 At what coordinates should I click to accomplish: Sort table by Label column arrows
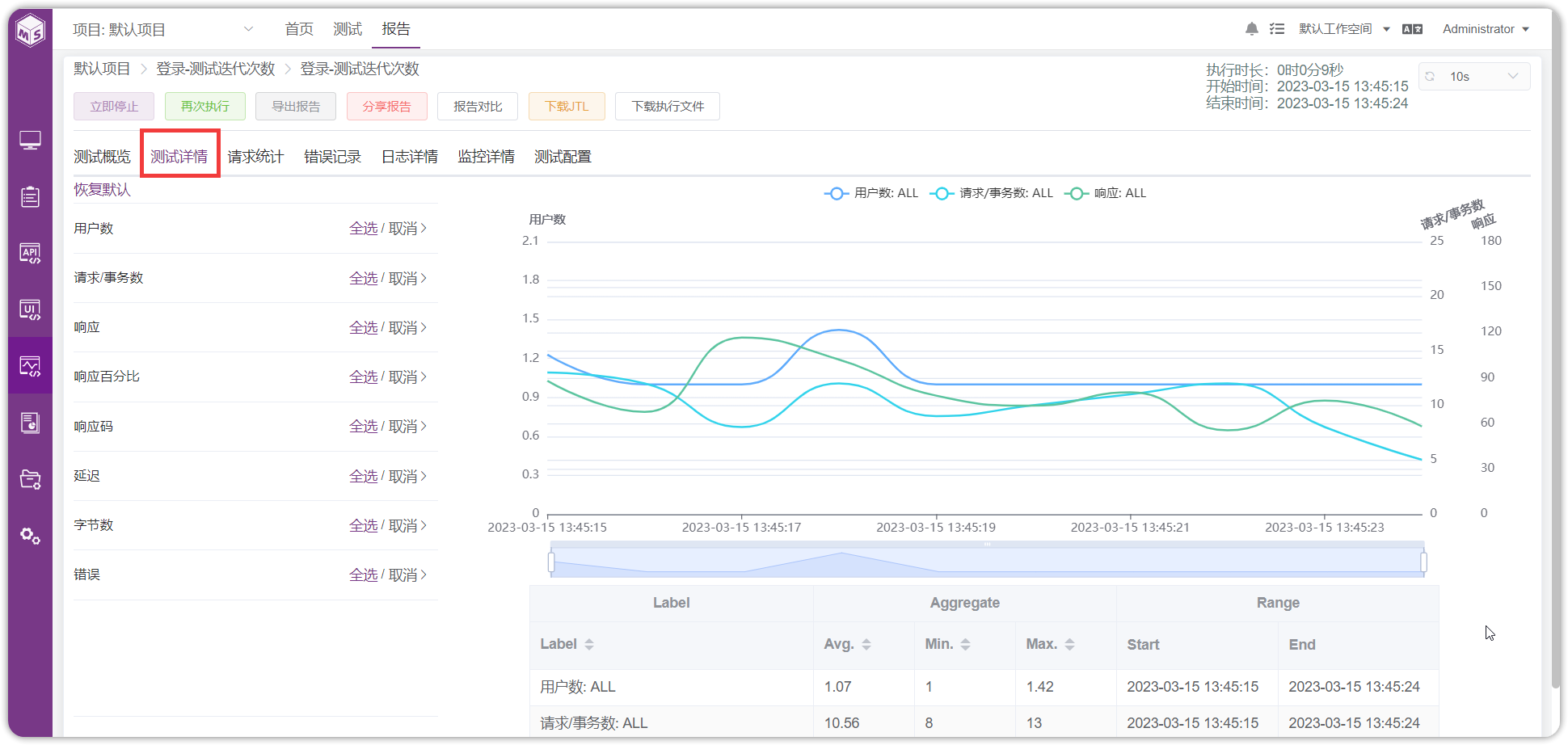click(x=589, y=644)
